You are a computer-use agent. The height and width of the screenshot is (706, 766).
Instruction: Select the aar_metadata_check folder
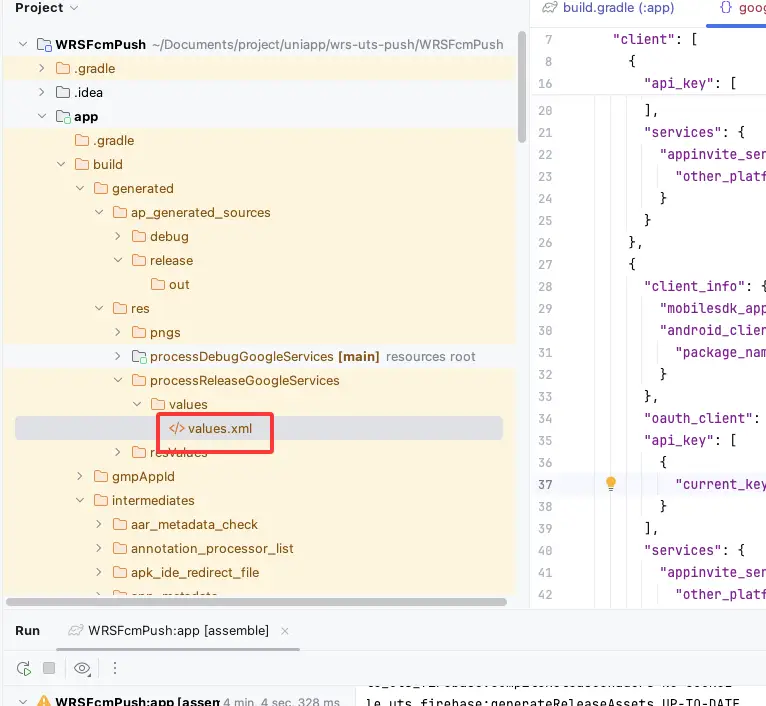[194, 525]
